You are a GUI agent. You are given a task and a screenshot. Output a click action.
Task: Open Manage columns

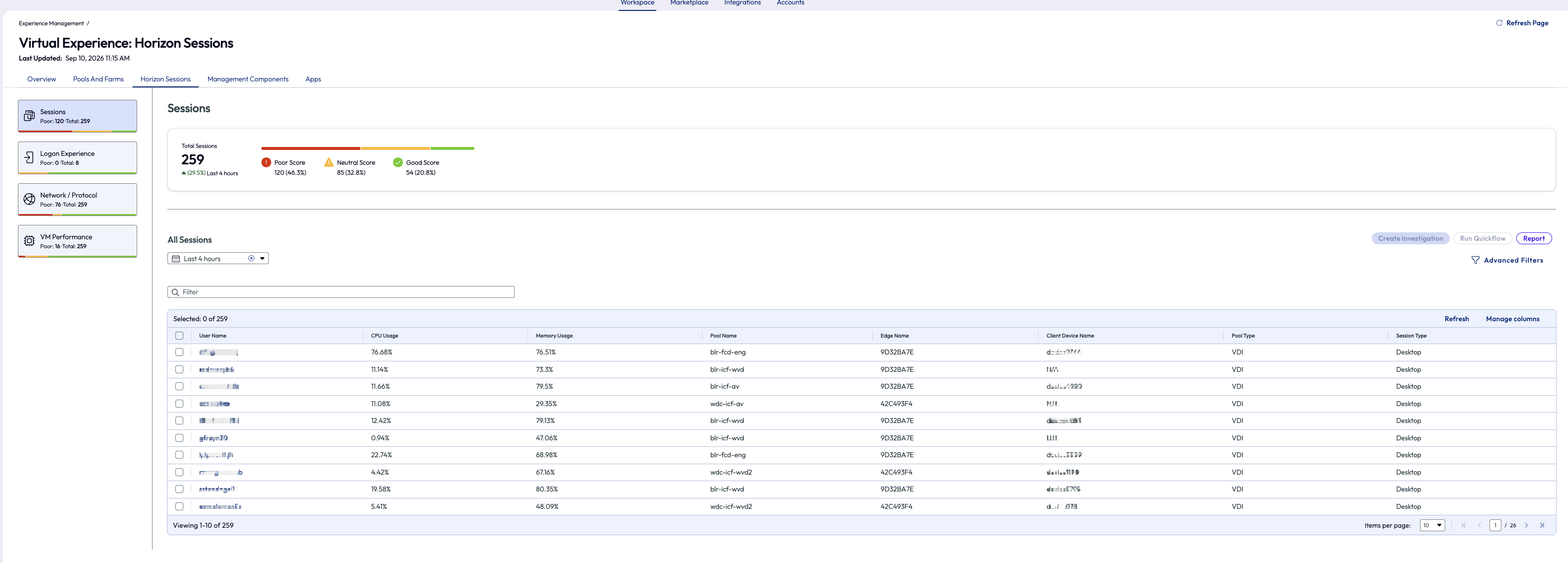tap(1513, 319)
